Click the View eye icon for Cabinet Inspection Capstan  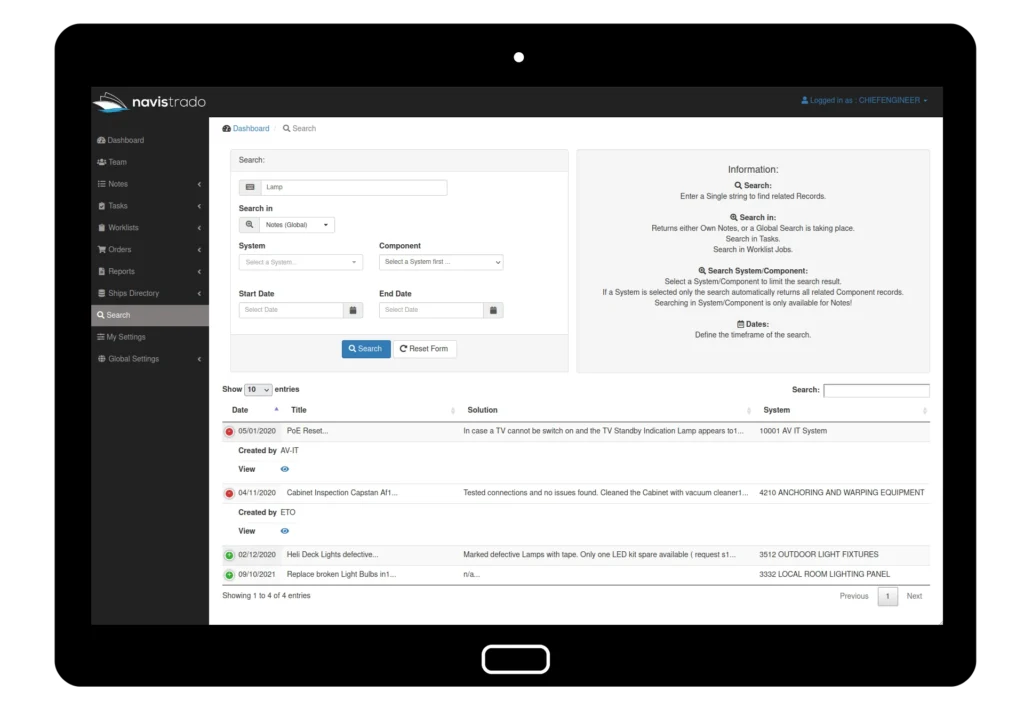tap(285, 531)
